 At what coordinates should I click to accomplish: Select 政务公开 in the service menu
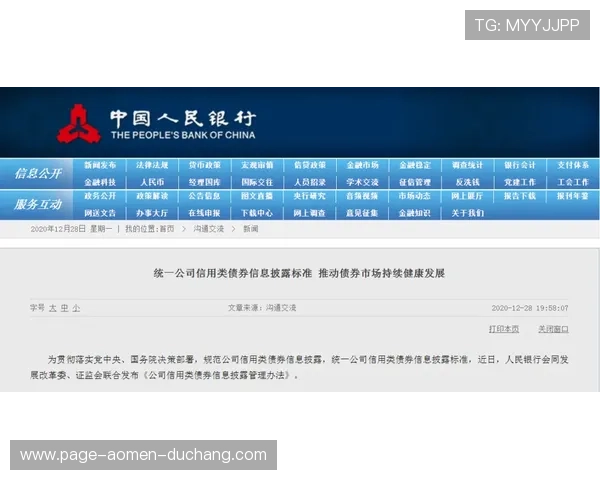100,196
